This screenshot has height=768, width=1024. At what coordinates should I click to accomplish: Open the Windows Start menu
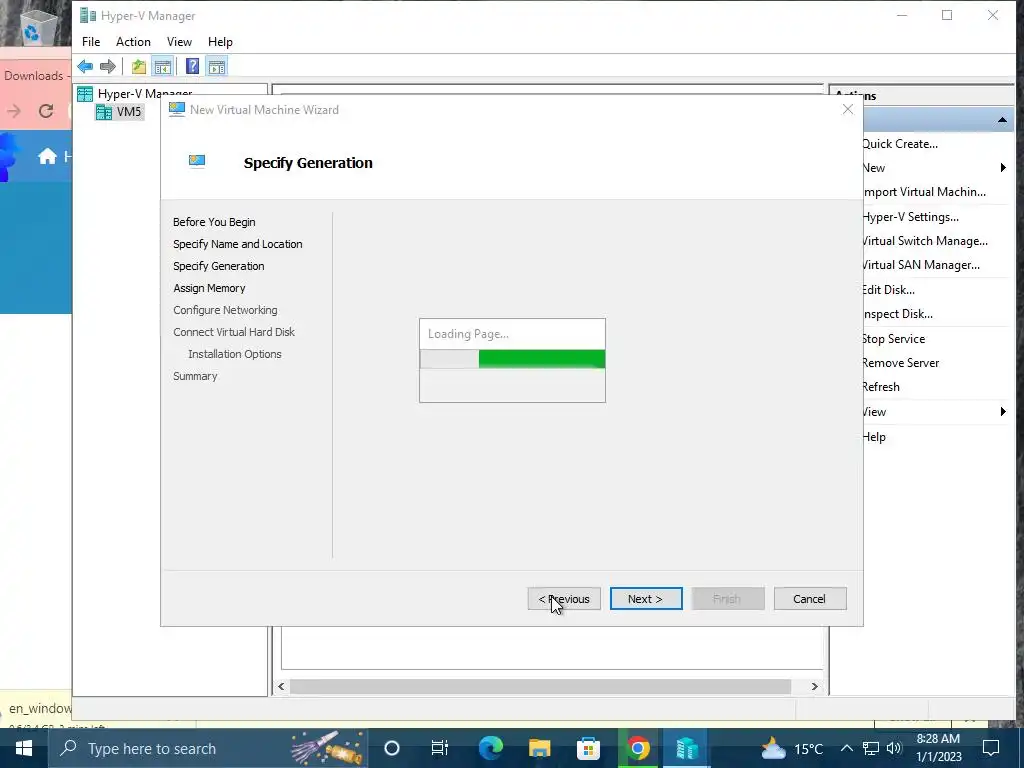pos(24,748)
